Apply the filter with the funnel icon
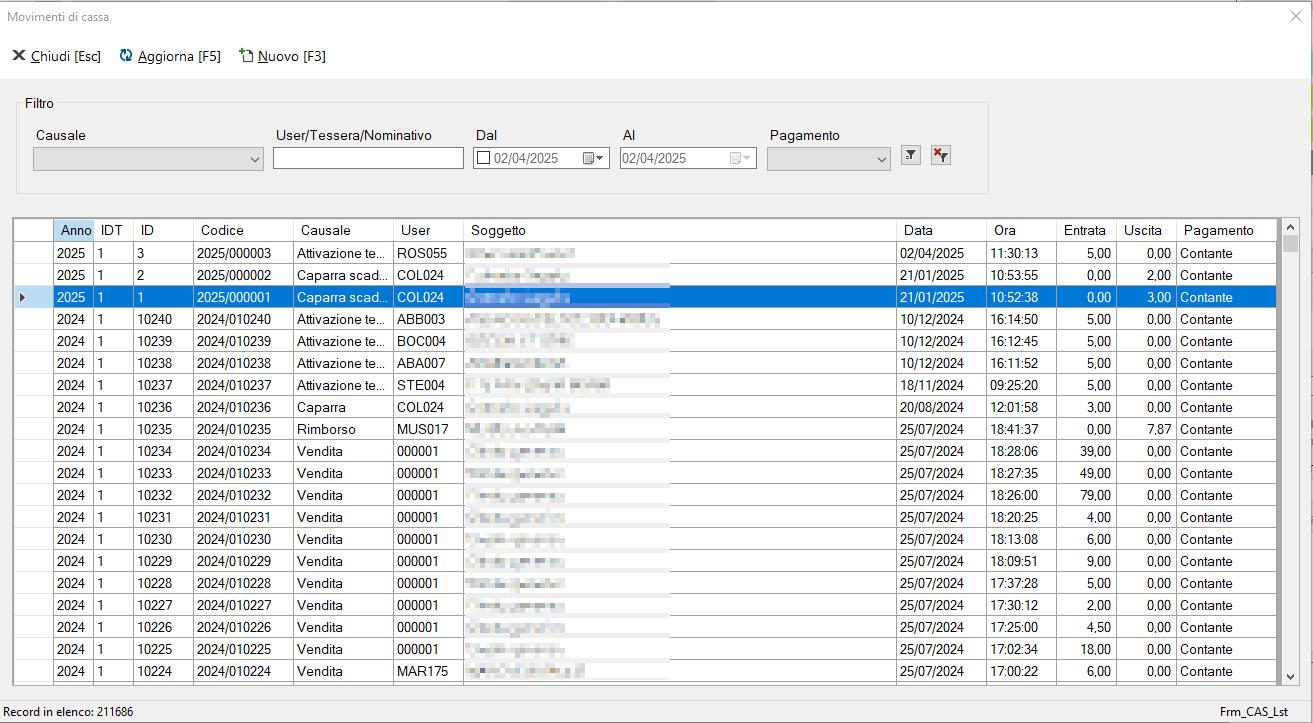The height and width of the screenshot is (723, 1313). (x=910, y=155)
